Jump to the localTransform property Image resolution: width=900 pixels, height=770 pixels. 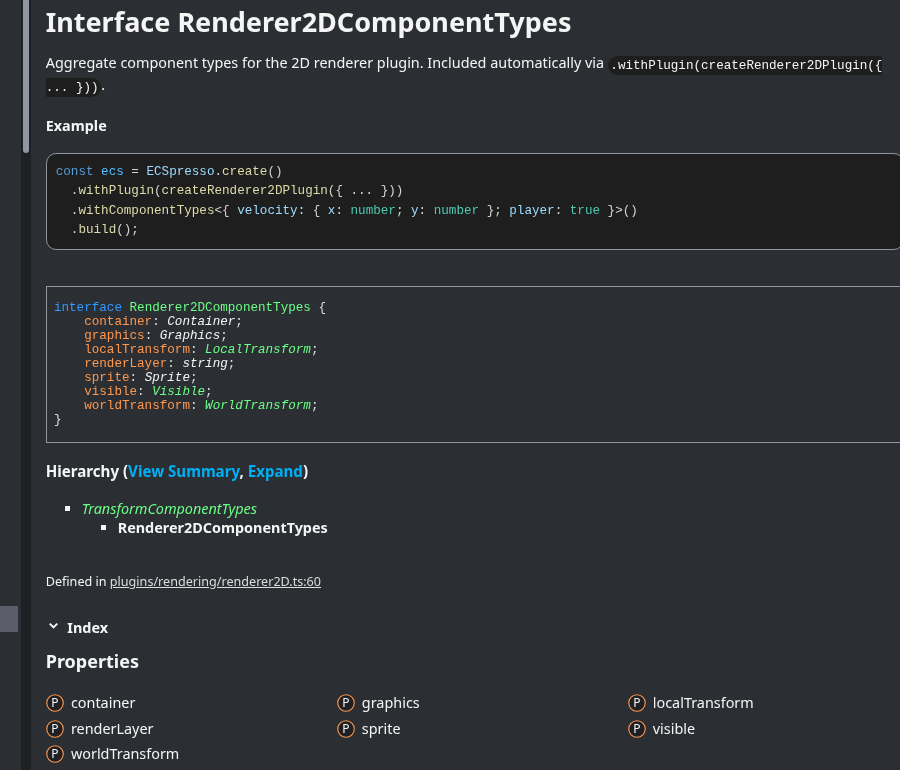point(703,703)
